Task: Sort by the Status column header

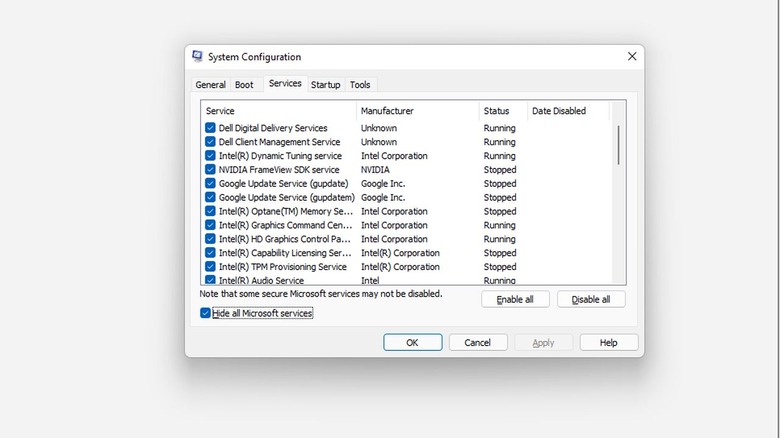Action: click(503, 111)
